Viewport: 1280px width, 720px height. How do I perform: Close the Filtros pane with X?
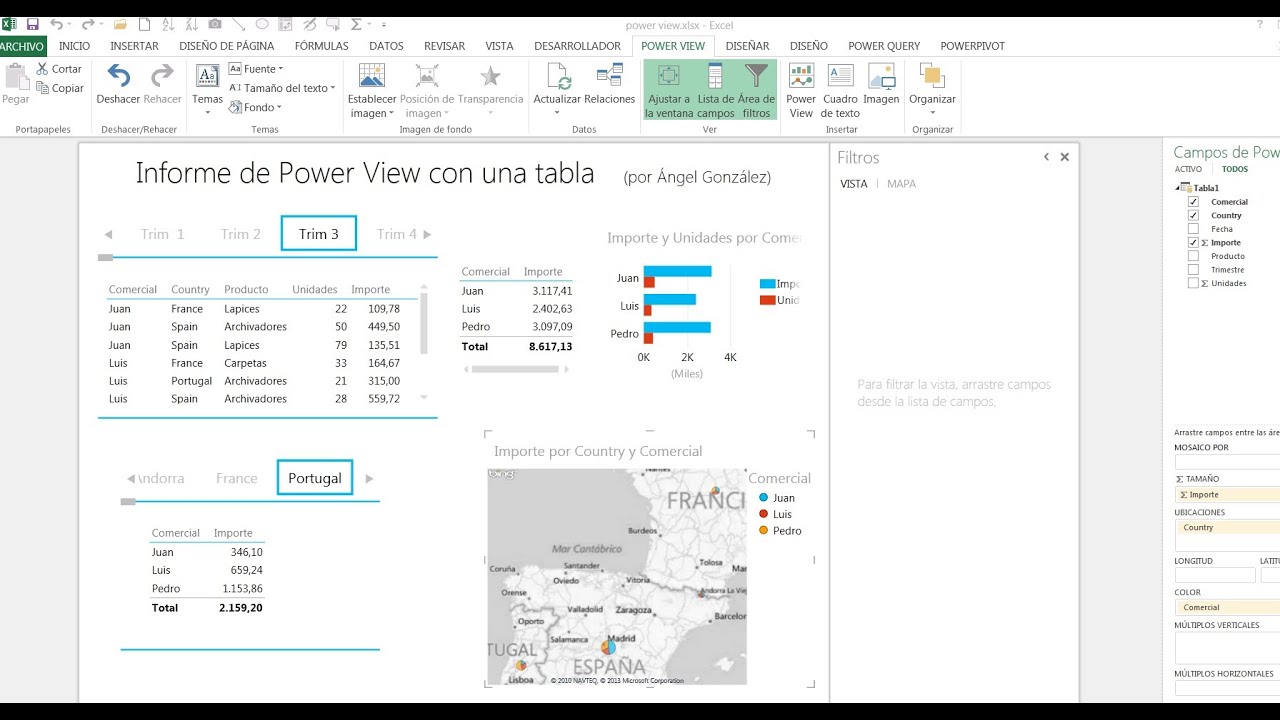point(1065,157)
